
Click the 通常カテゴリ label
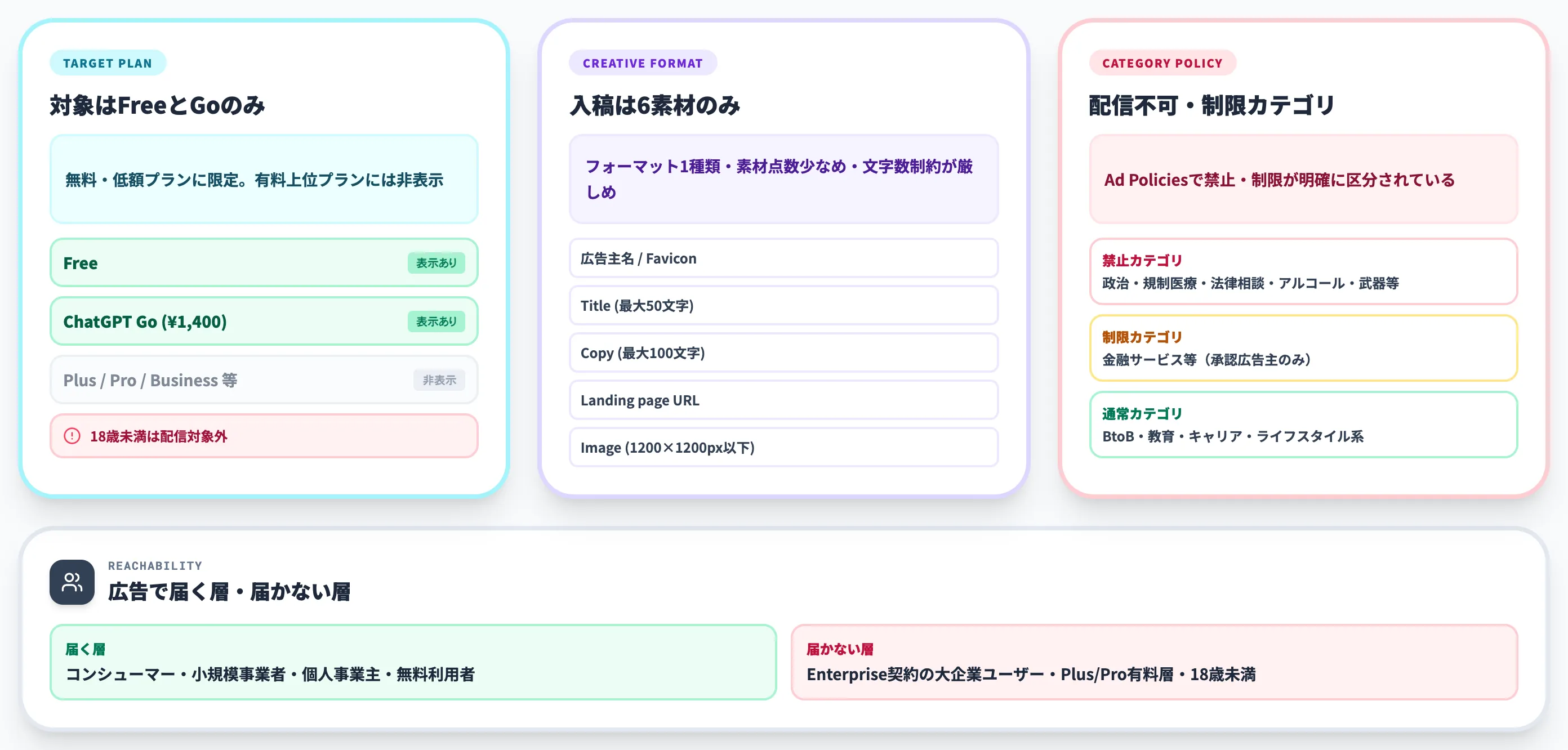(1142, 414)
